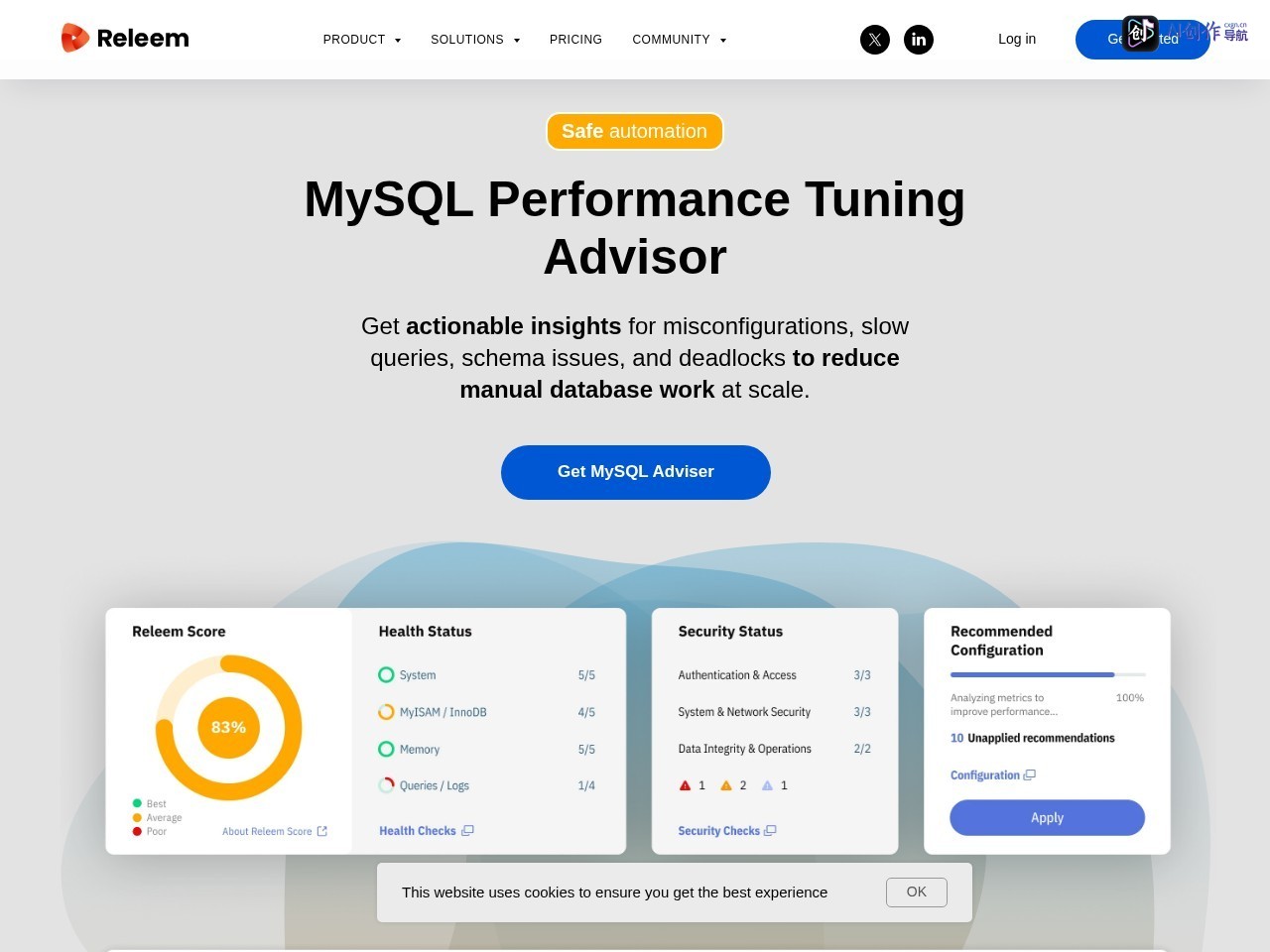Open the Configuration link
Screen dimensions: 1270x952
[x=985, y=775]
